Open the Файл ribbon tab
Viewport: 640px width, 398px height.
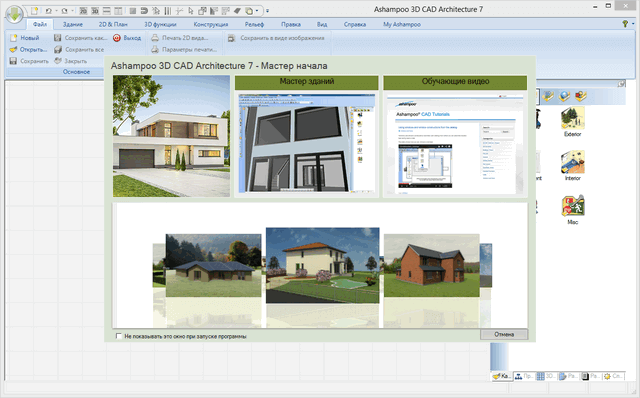pos(40,24)
